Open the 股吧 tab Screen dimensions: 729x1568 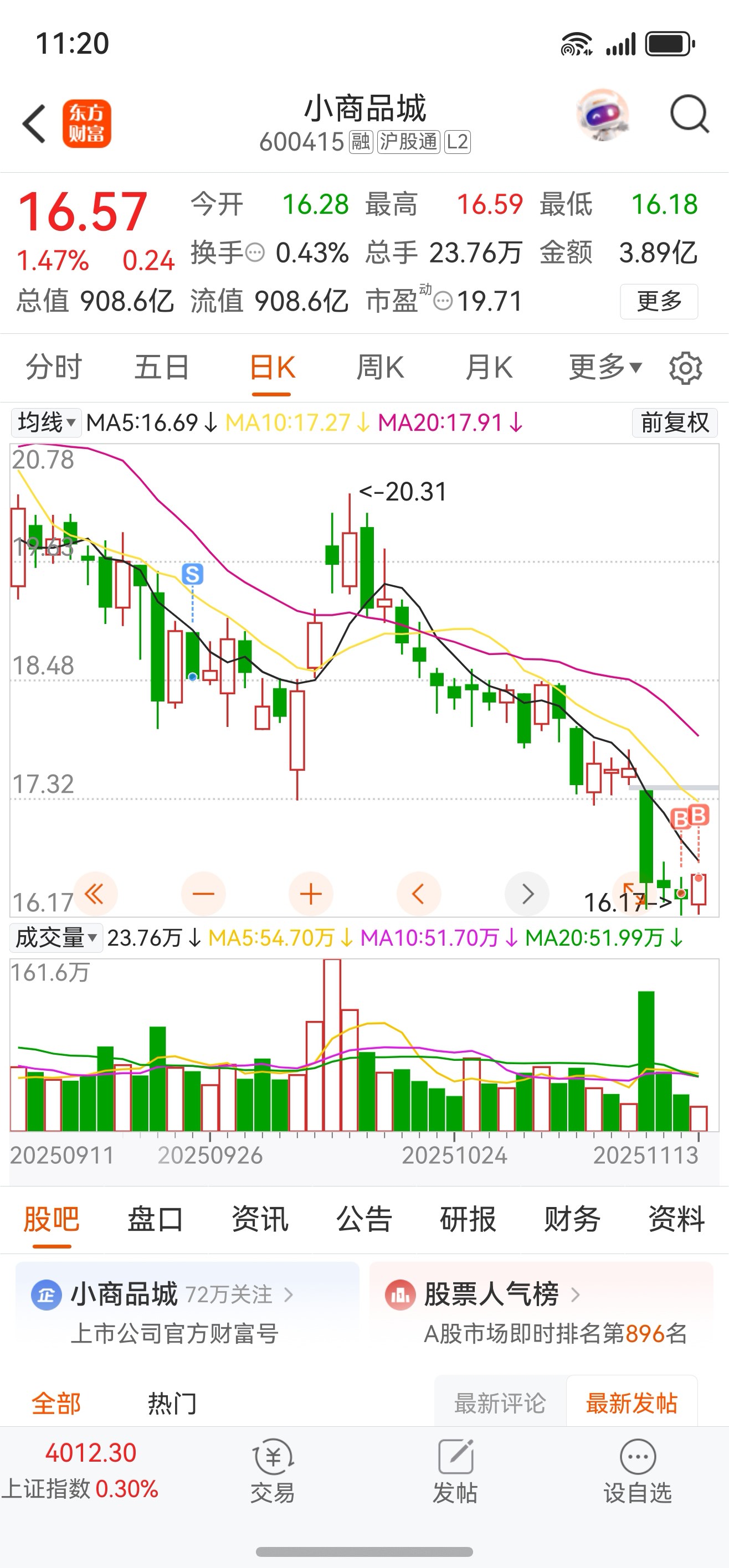52,1219
